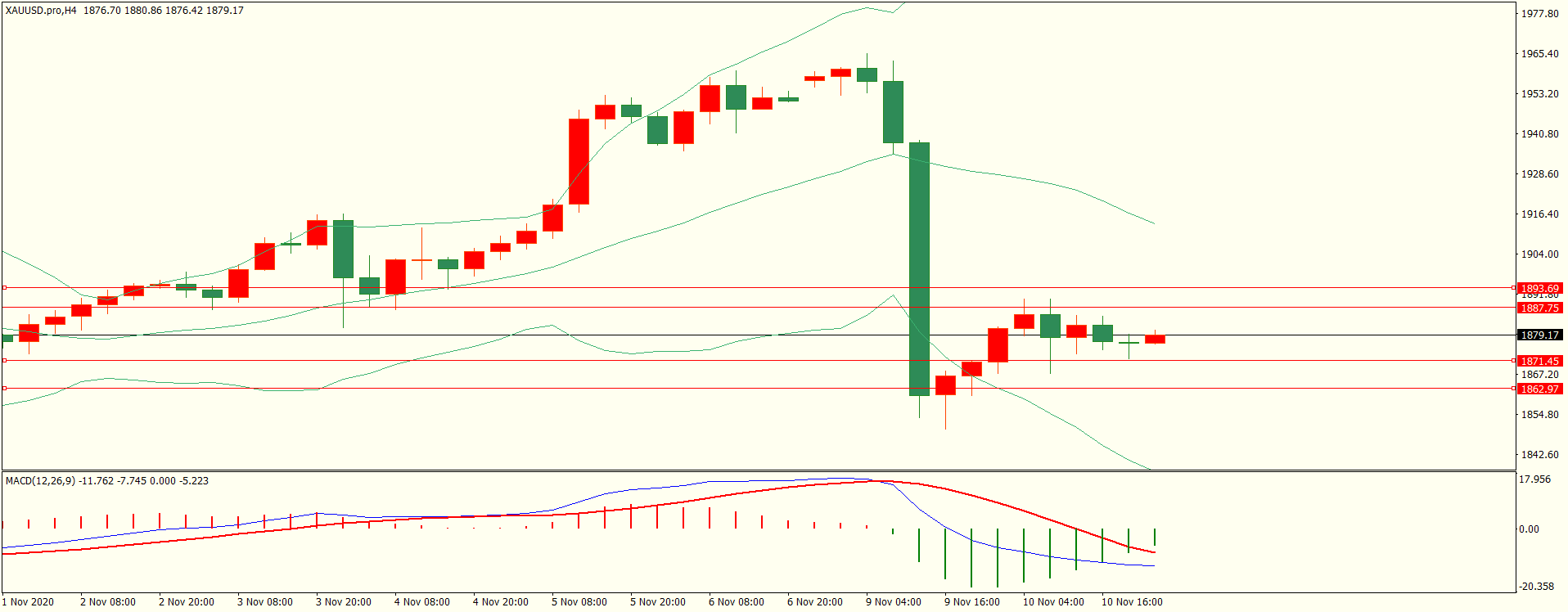This screenshot has height=612, width=1568.
Task: Click the 1965.40 price axis value
Action: [x=1540, y=54]
